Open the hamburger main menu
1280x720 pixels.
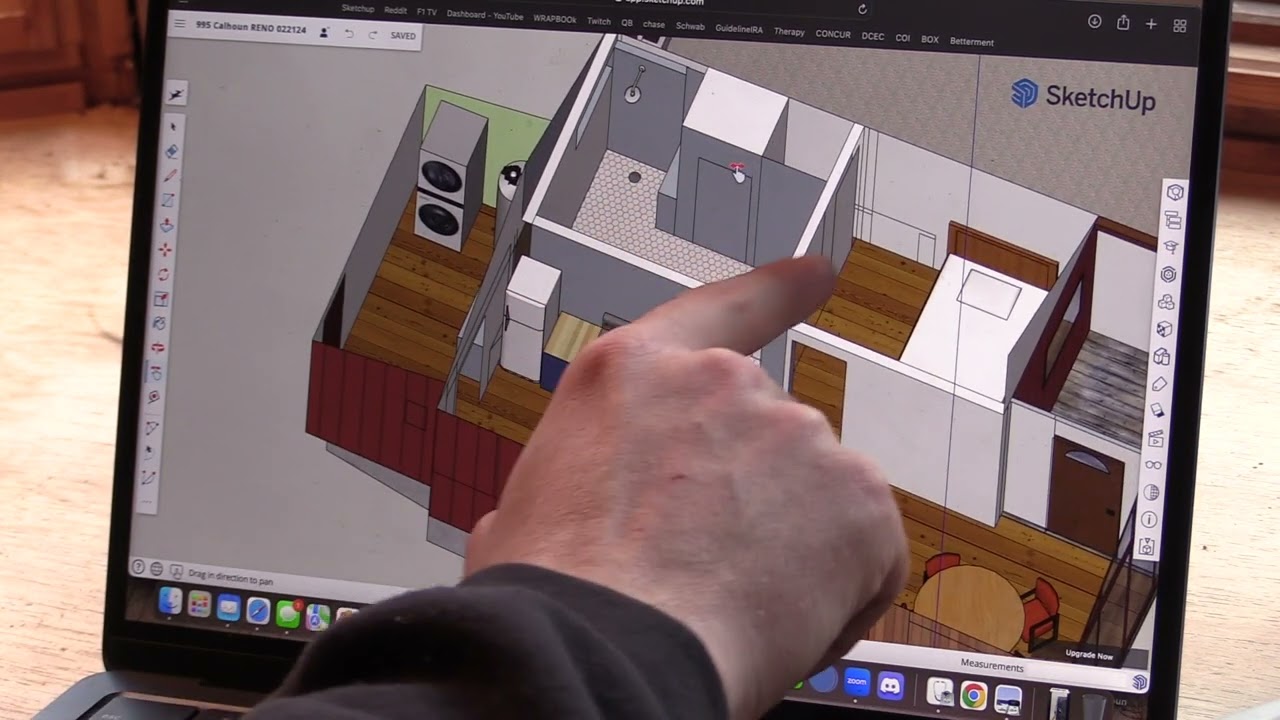pos(180,24)
